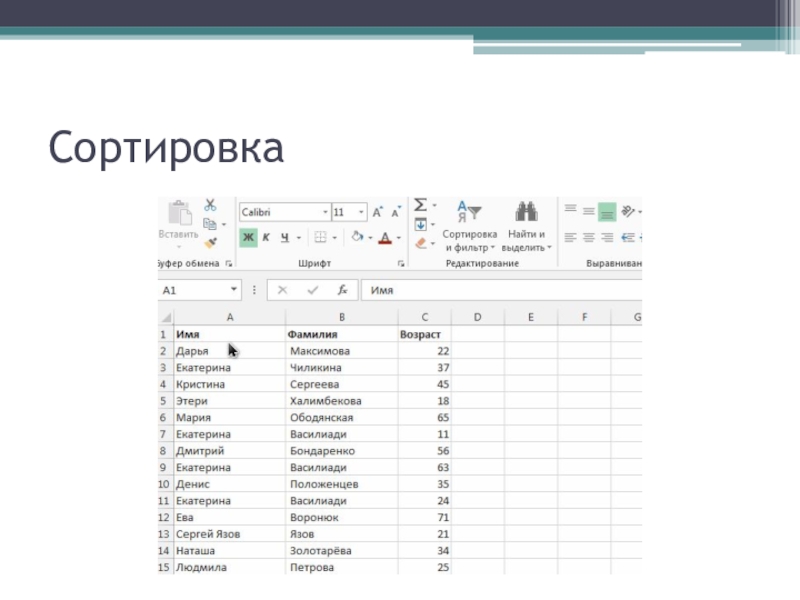800x600 pixels.
Task: Center cell text horizontally
Action: click(x=589, y=237)
